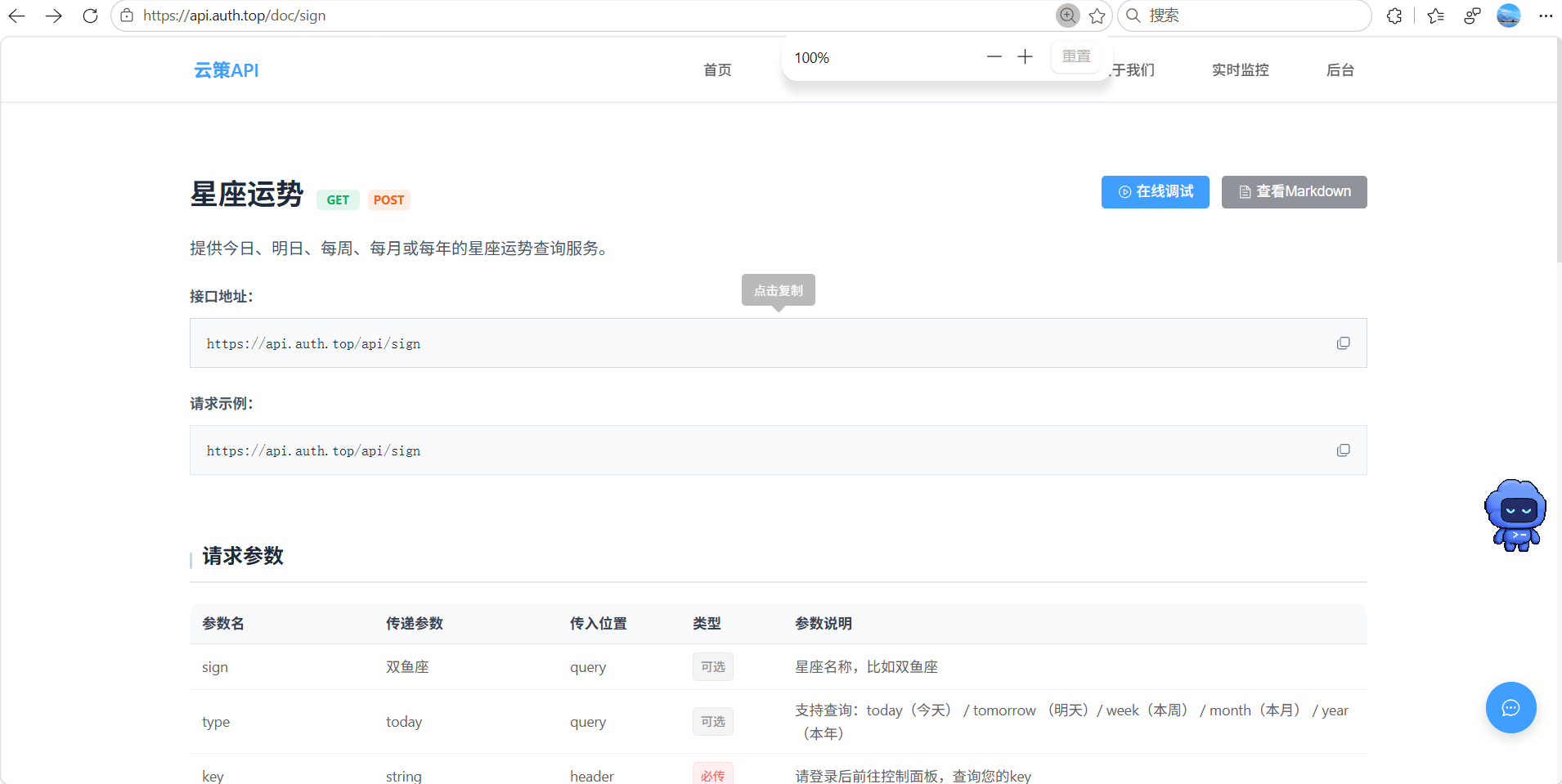Screen dimensions: 1562x784
Task: Open the browser settings ellipsis menu
Action: [x=1545, y=16]
